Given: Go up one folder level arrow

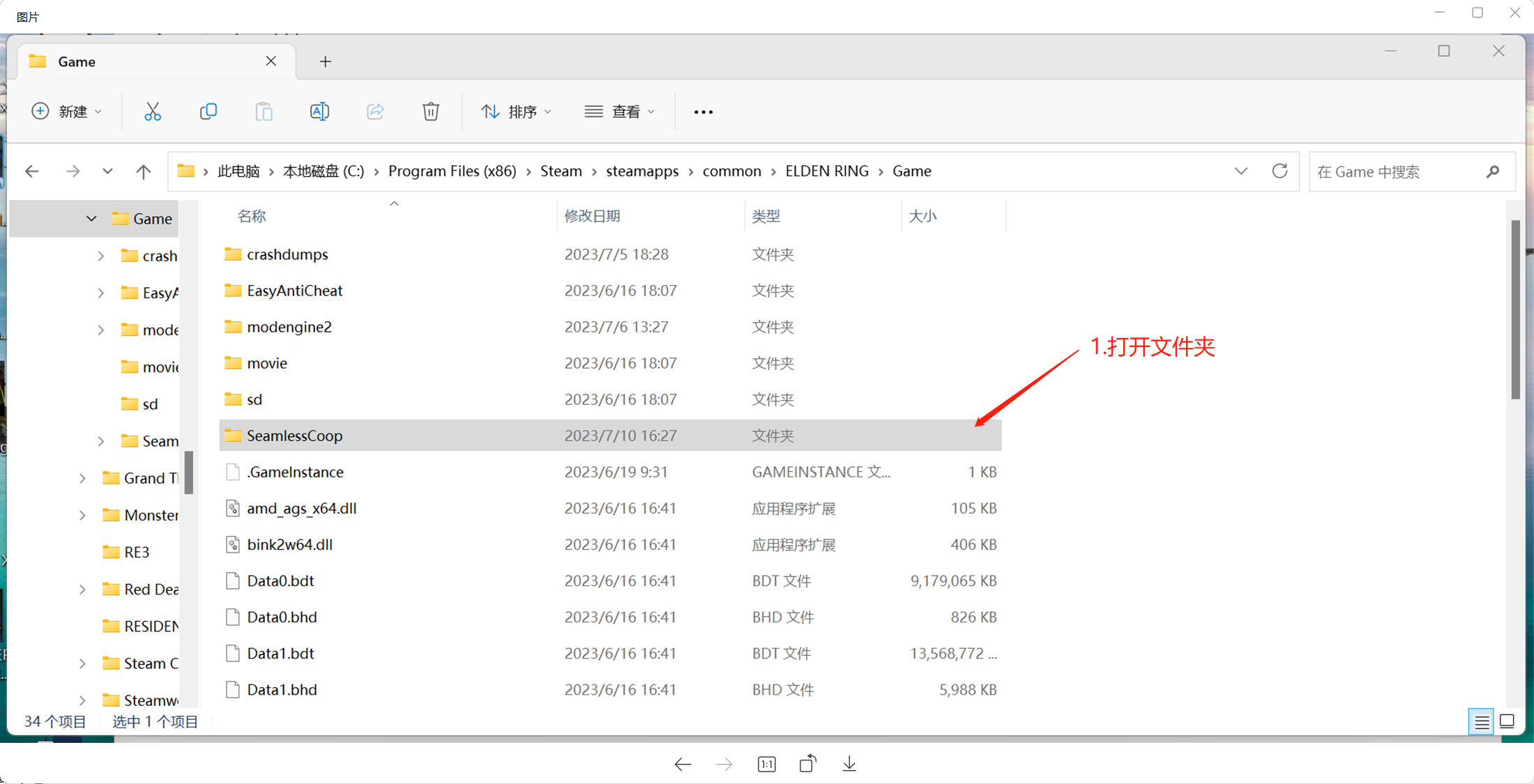Looking at the screenshot, I should point(144,171).
